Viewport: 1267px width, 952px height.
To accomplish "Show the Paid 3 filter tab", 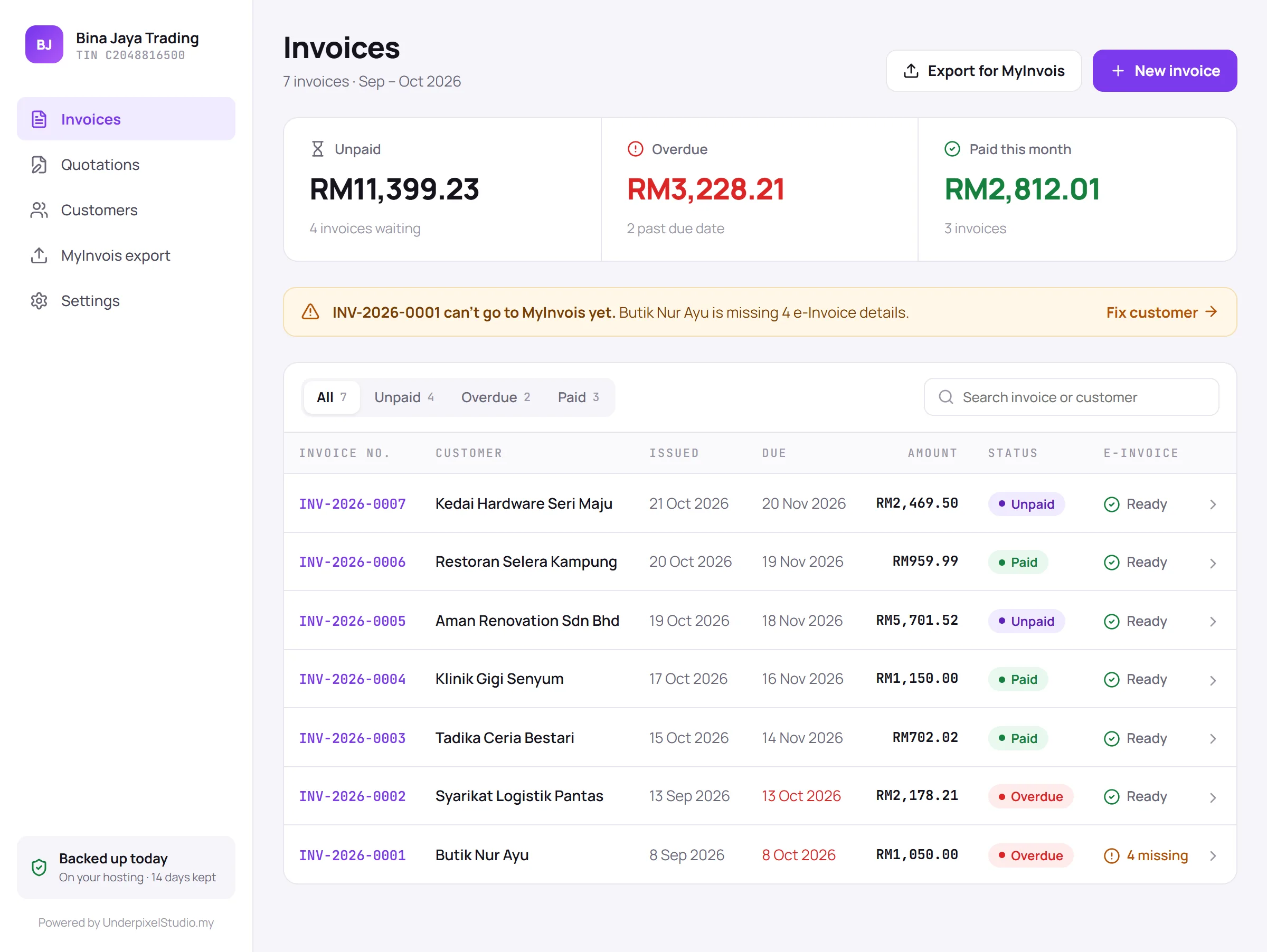I will coord(579,397).
